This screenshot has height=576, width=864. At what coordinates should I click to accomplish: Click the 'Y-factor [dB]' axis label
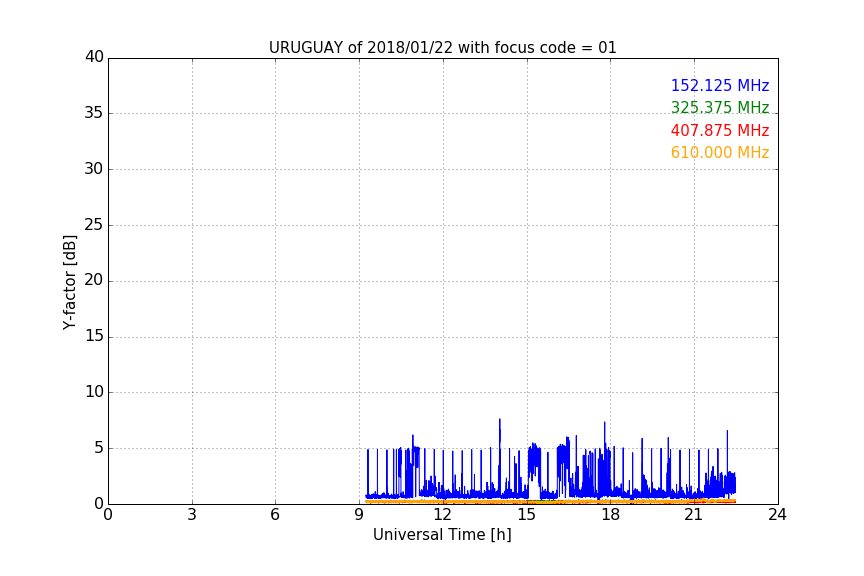point(69,282)
